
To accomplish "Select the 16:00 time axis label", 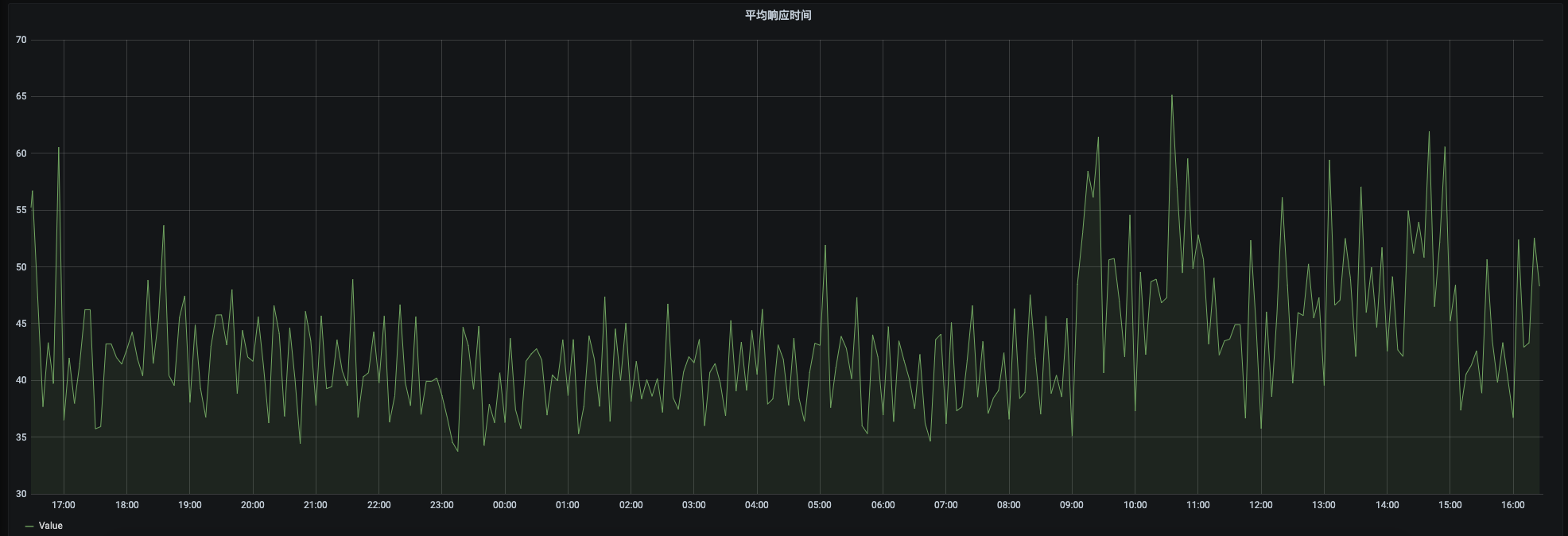I will pos(1513,505).
